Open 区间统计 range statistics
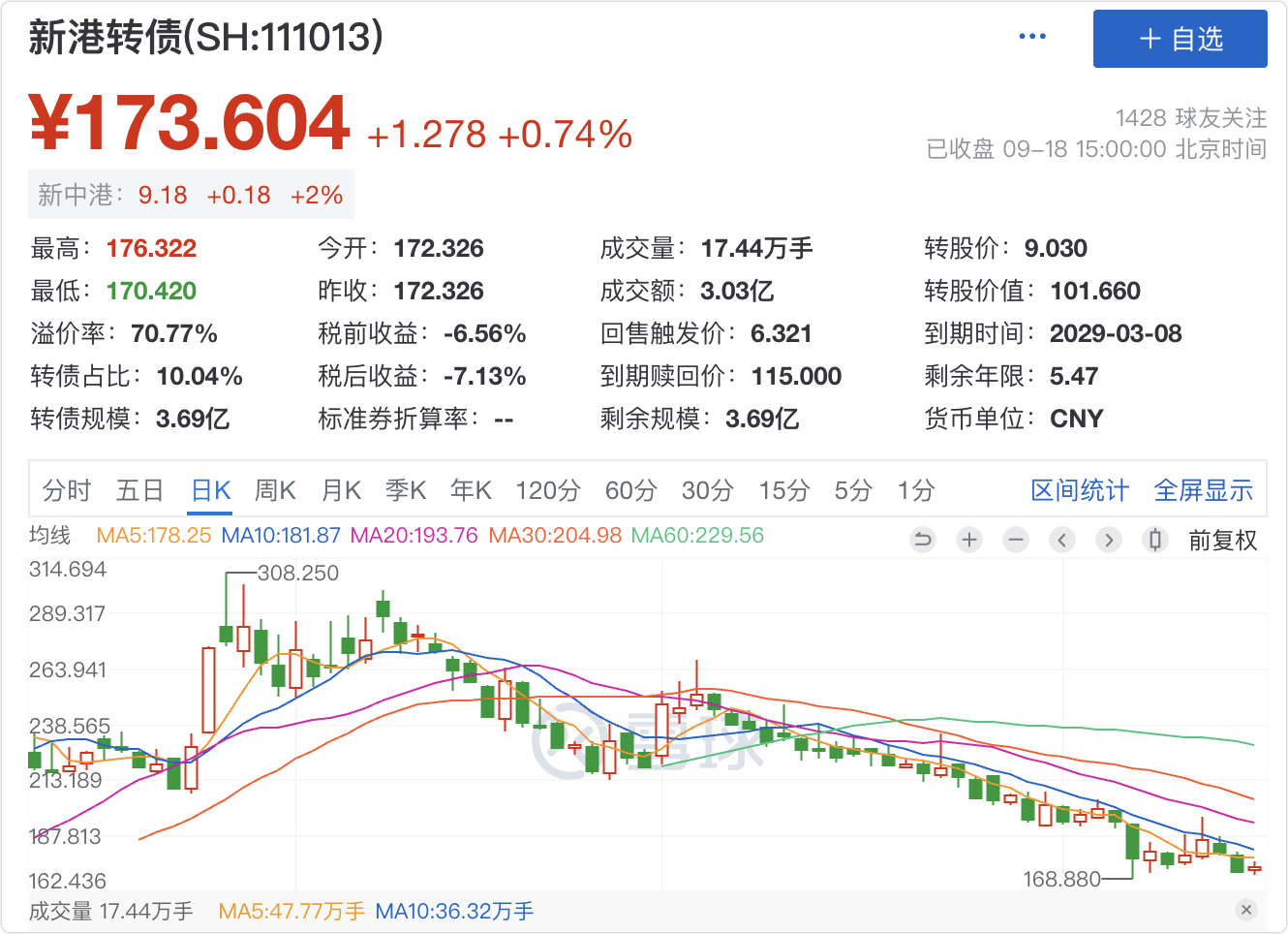Screen dimensions: 1288x934 [1079, 490]
